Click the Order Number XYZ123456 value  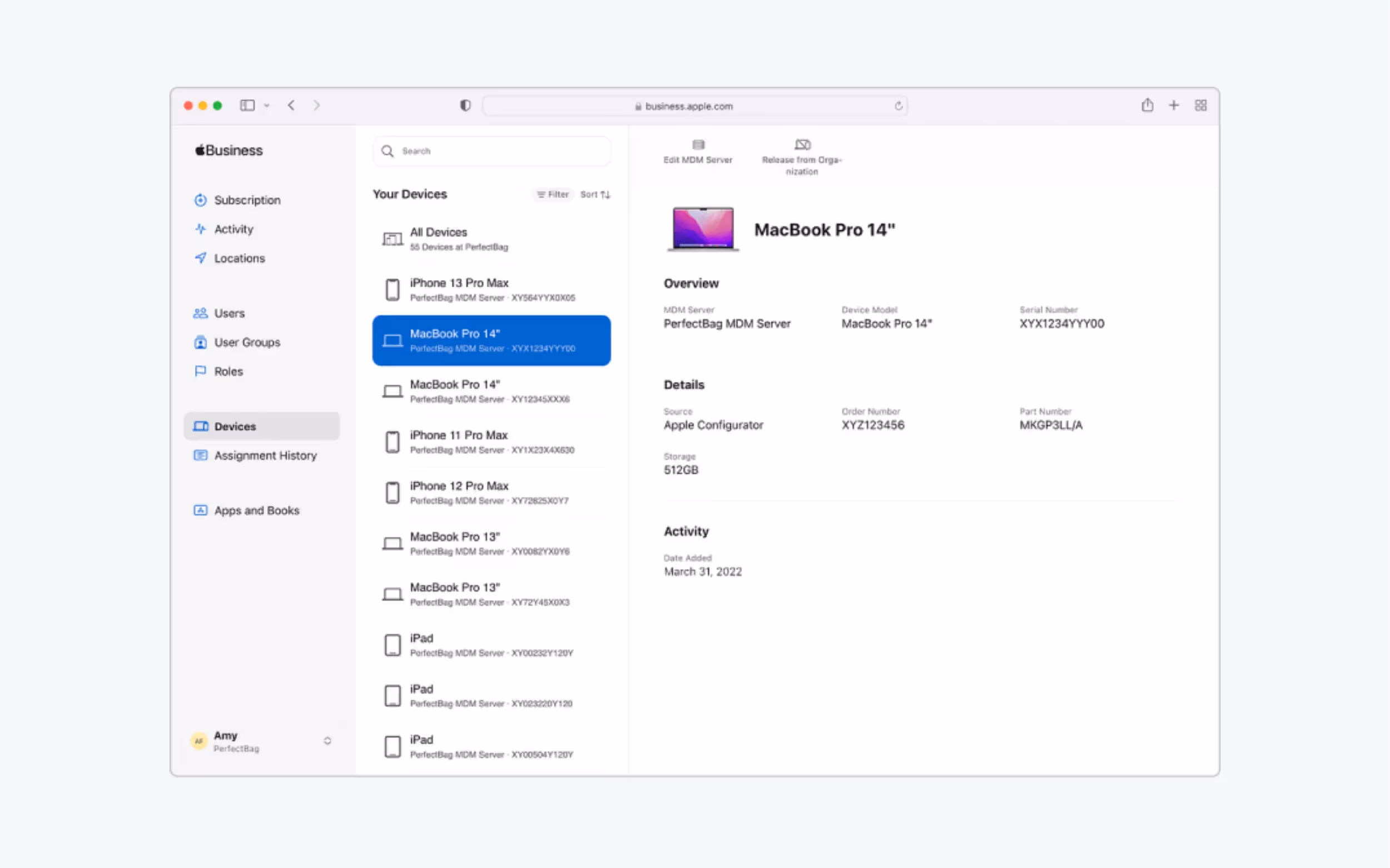tap(873, 425)
